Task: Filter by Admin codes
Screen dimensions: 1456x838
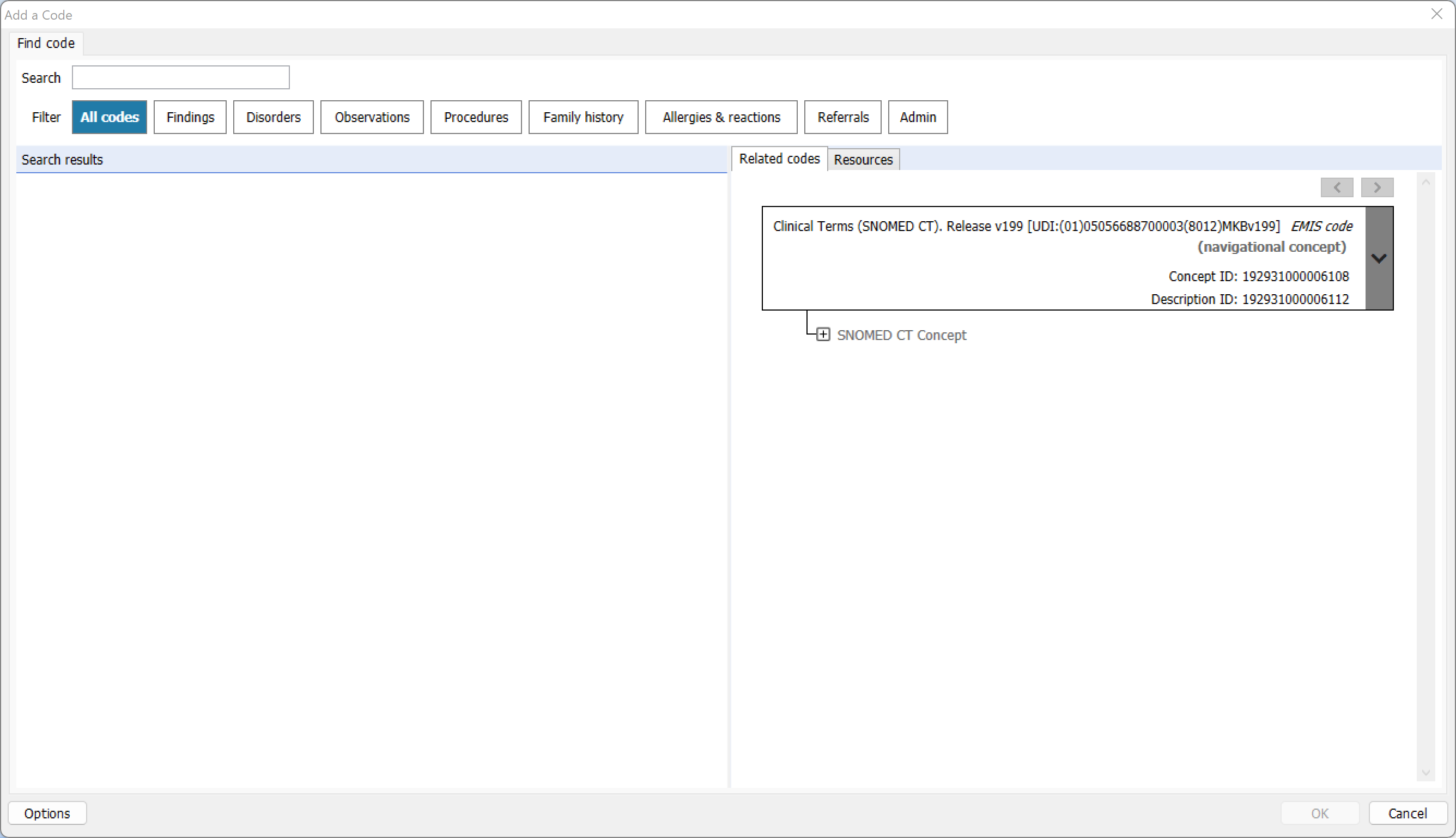Action: (918, 117)
